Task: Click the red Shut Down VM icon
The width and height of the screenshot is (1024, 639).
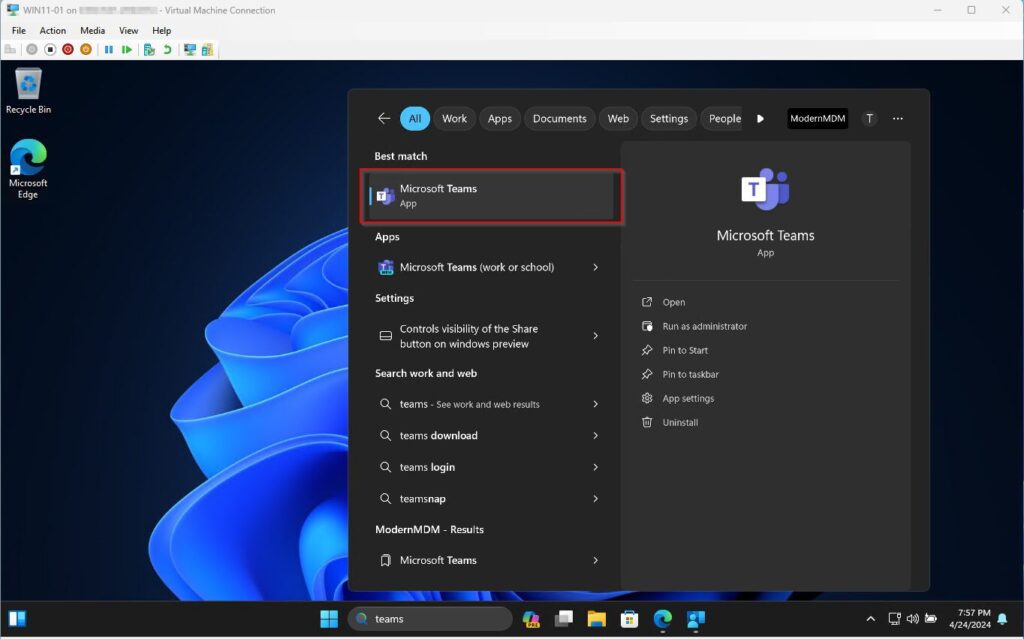Action: pos(67,49)
